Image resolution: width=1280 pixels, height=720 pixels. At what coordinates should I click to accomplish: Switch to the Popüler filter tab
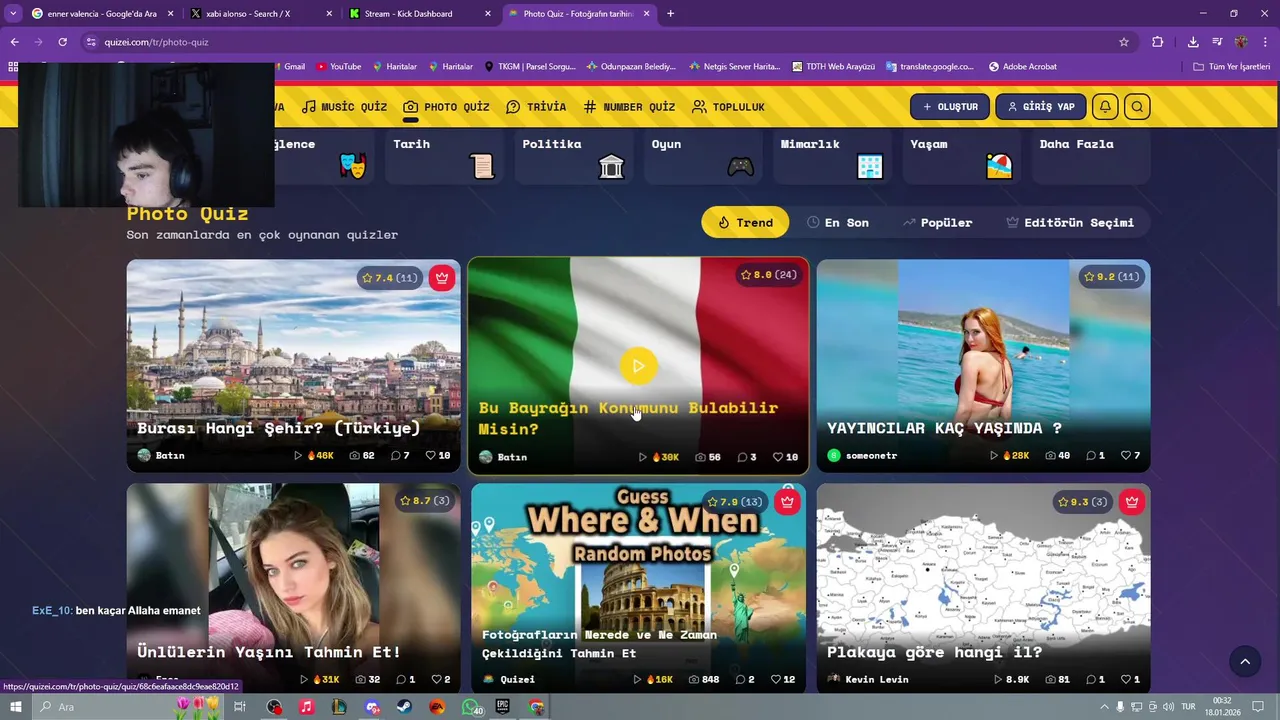[937, 222]
